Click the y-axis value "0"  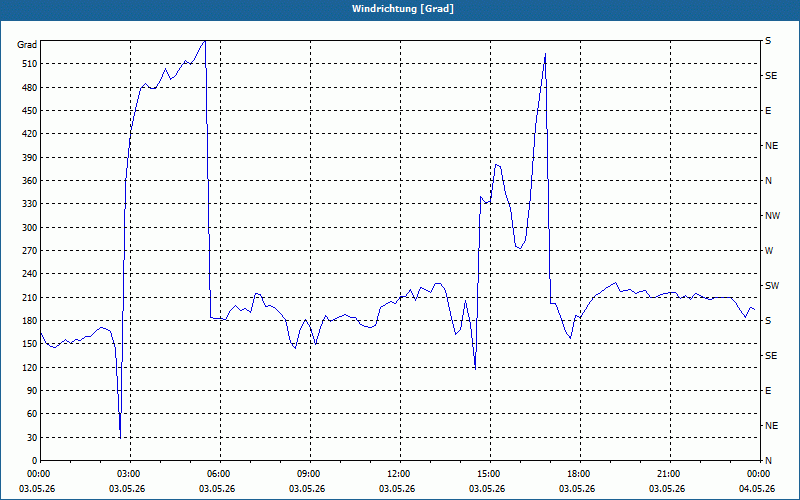34,461
